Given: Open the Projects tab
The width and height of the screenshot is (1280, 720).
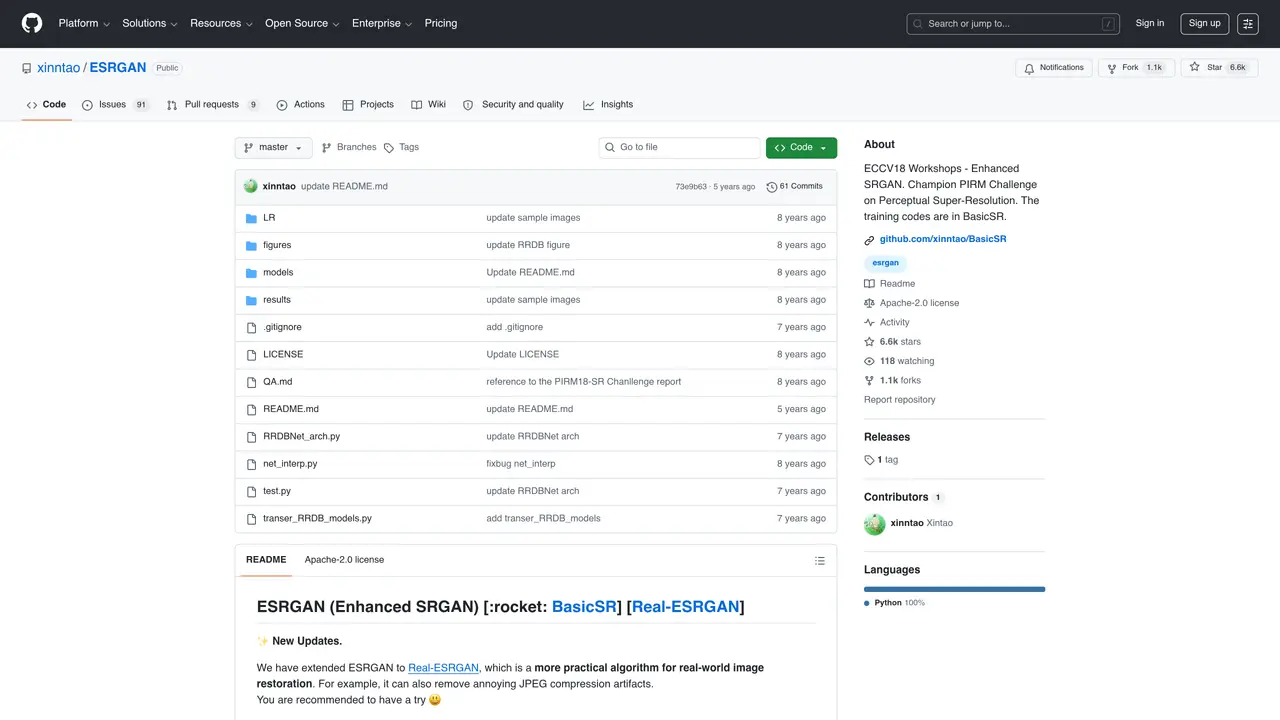Looking at the screenshot, I should coord(368,105).
